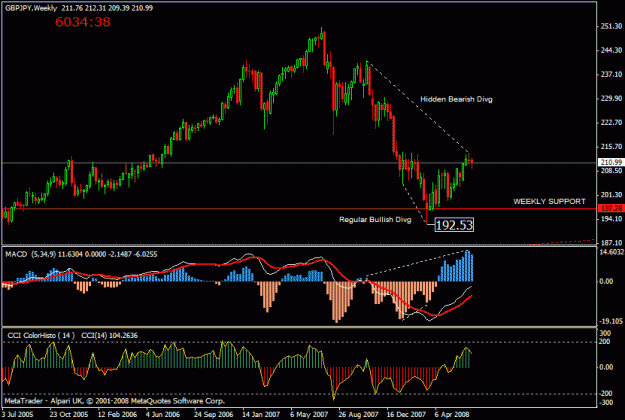Click the 201.30 price axis value
The width and height of the screenshot is (625, 420).
tap(611, 195)
